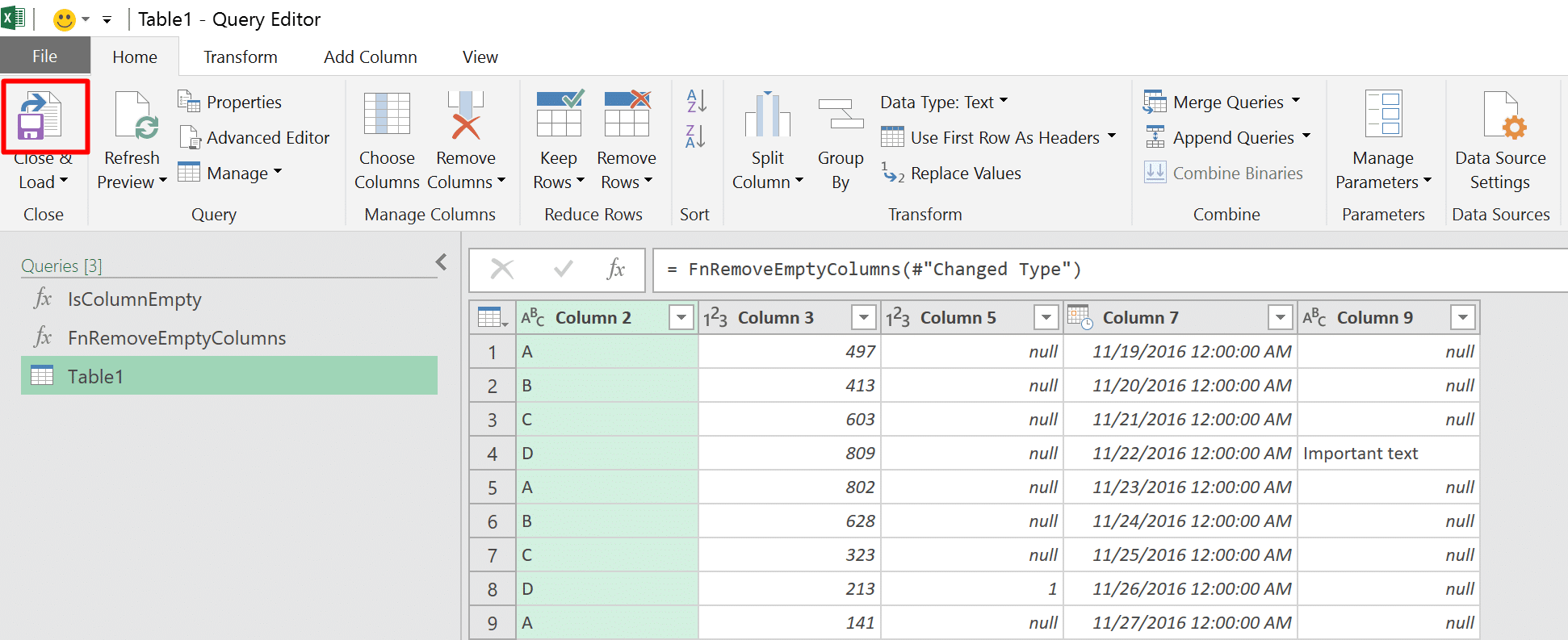The width and height of the screenshot is (1568, 640).
Task: Sort ascending with the A-Z icon
Action: (696, 101)
